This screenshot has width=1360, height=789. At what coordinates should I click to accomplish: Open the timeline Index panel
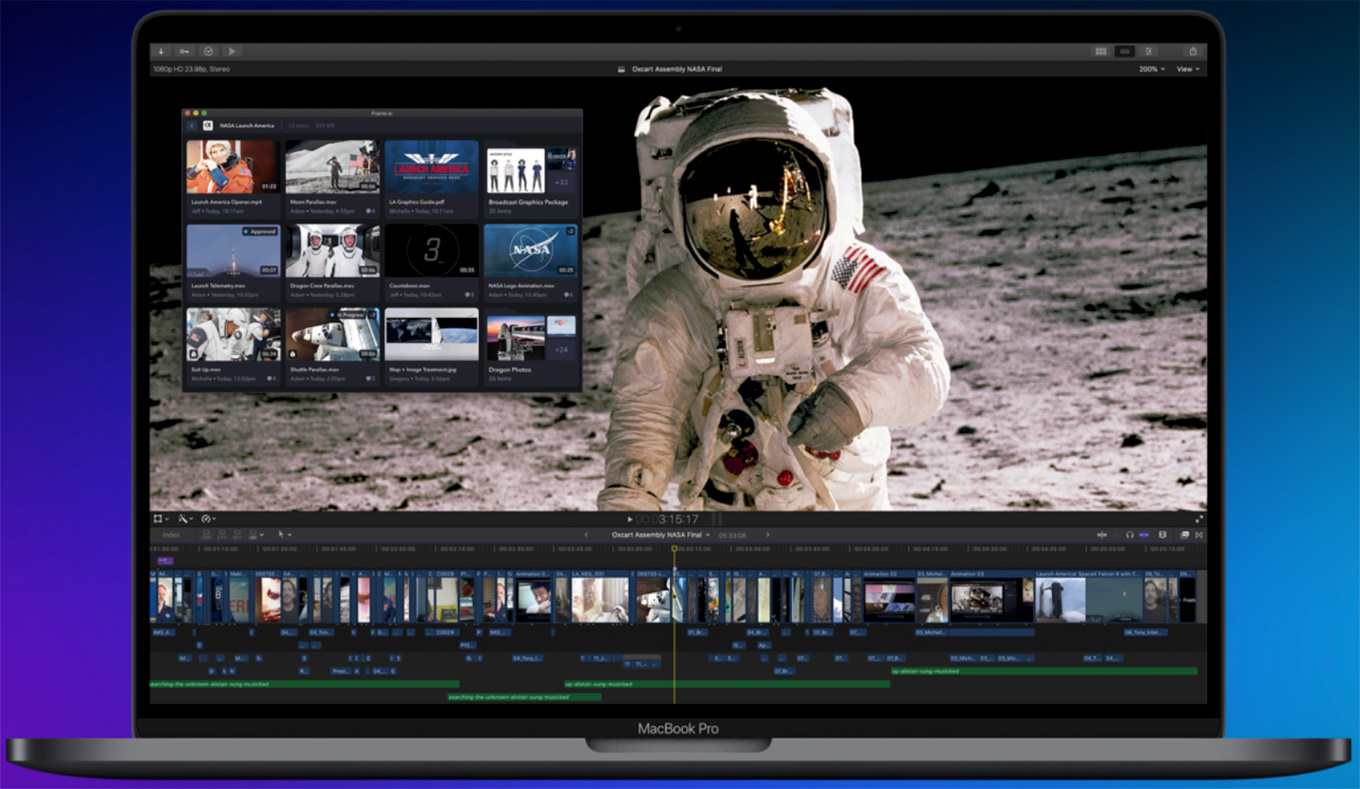(x=170, y=535)
